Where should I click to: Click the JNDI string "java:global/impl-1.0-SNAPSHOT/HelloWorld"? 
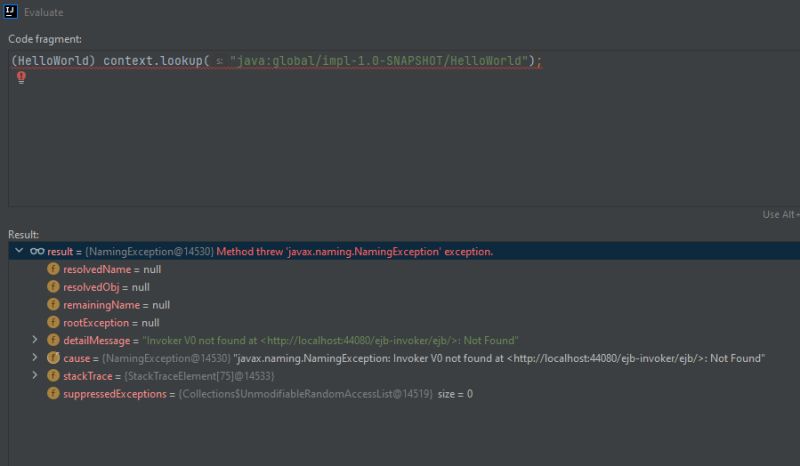[379, 61]
